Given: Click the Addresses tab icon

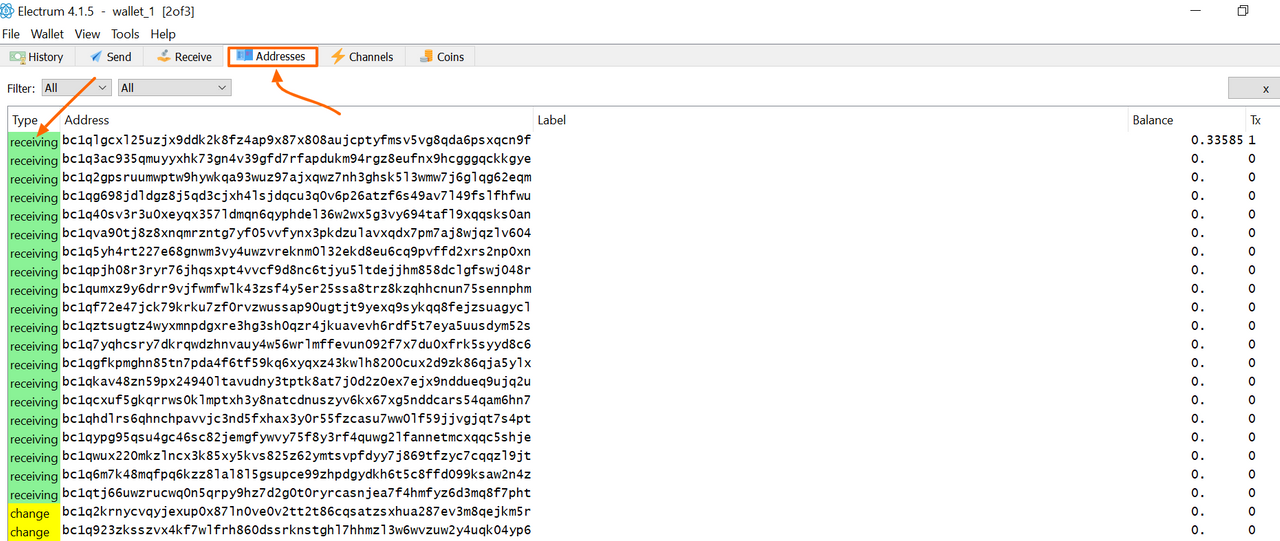Looking at the screenshot, I should coord(244,56).
